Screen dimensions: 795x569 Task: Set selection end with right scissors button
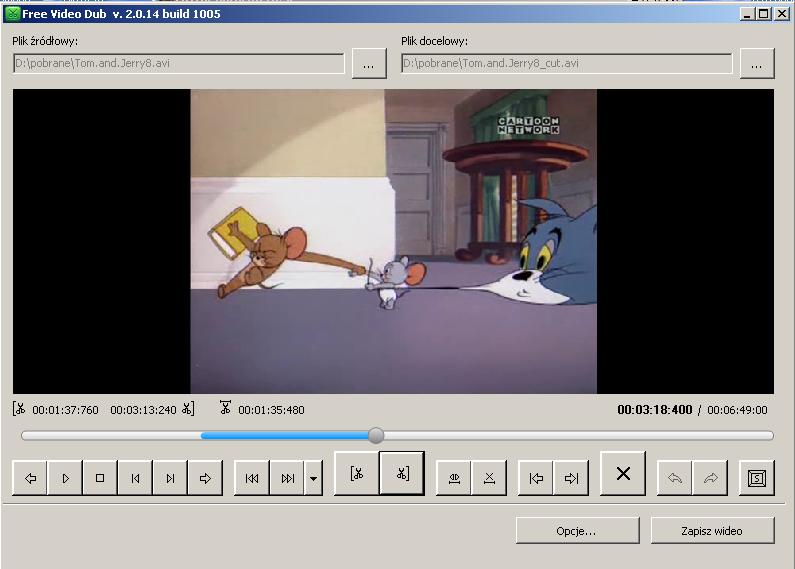(x=402, y=473)
